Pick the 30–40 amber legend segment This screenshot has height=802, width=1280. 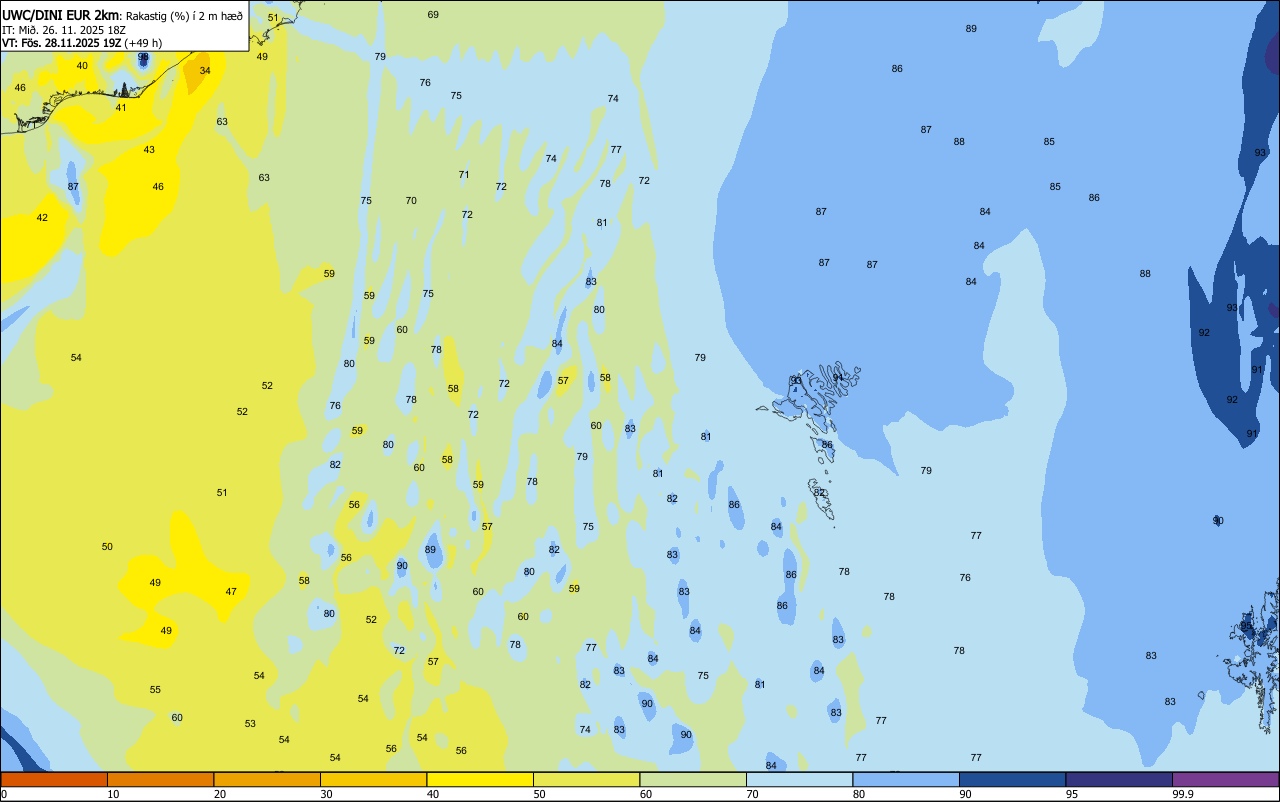click(x=373, y=779)
